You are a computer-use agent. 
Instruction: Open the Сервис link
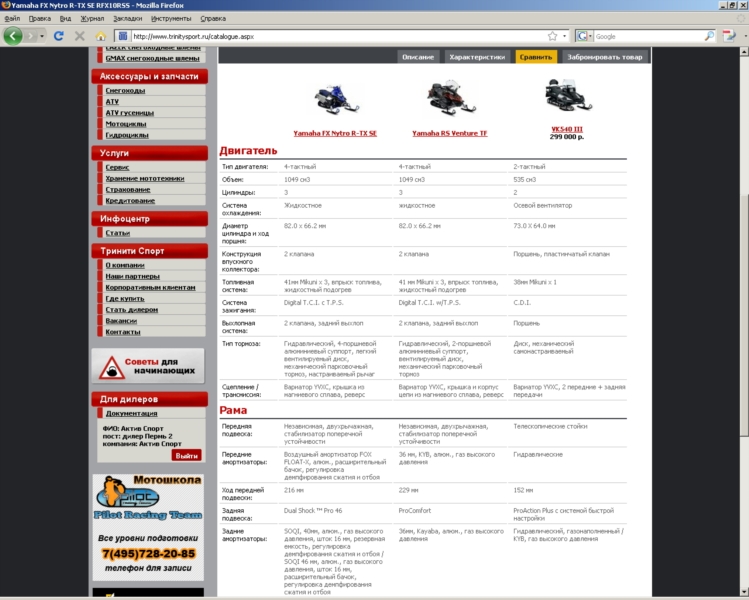click(x=117, y=167)
